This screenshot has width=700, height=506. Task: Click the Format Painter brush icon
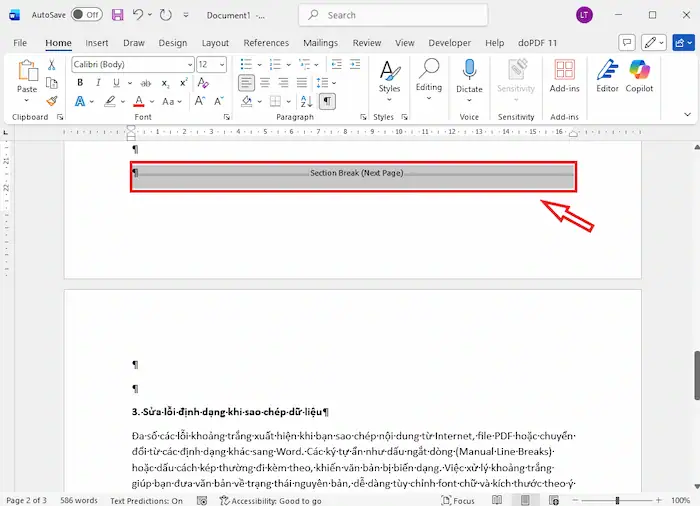tap(52, 101)
